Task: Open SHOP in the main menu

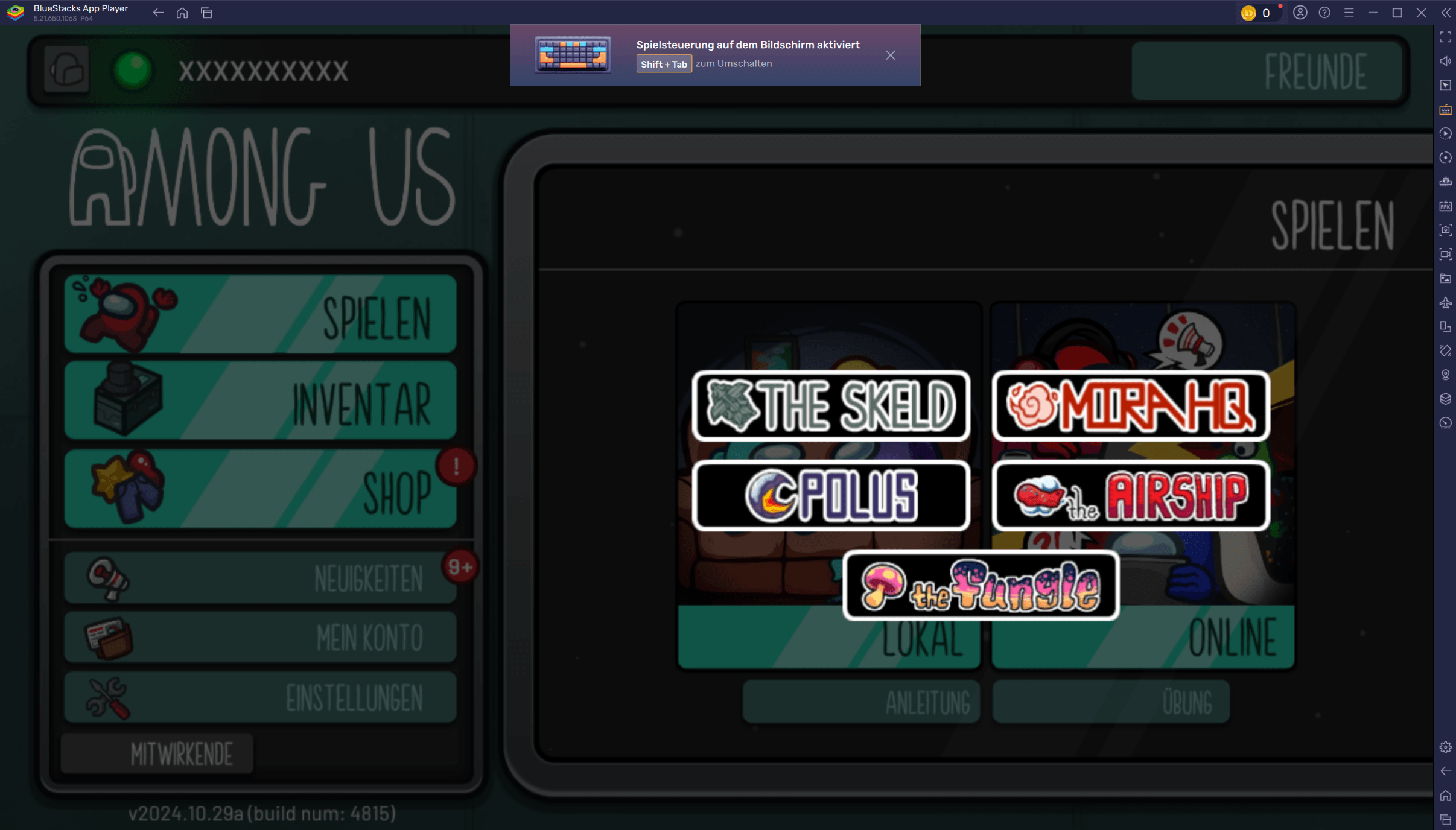Action: pyautogui.click(x=261, y=489)
